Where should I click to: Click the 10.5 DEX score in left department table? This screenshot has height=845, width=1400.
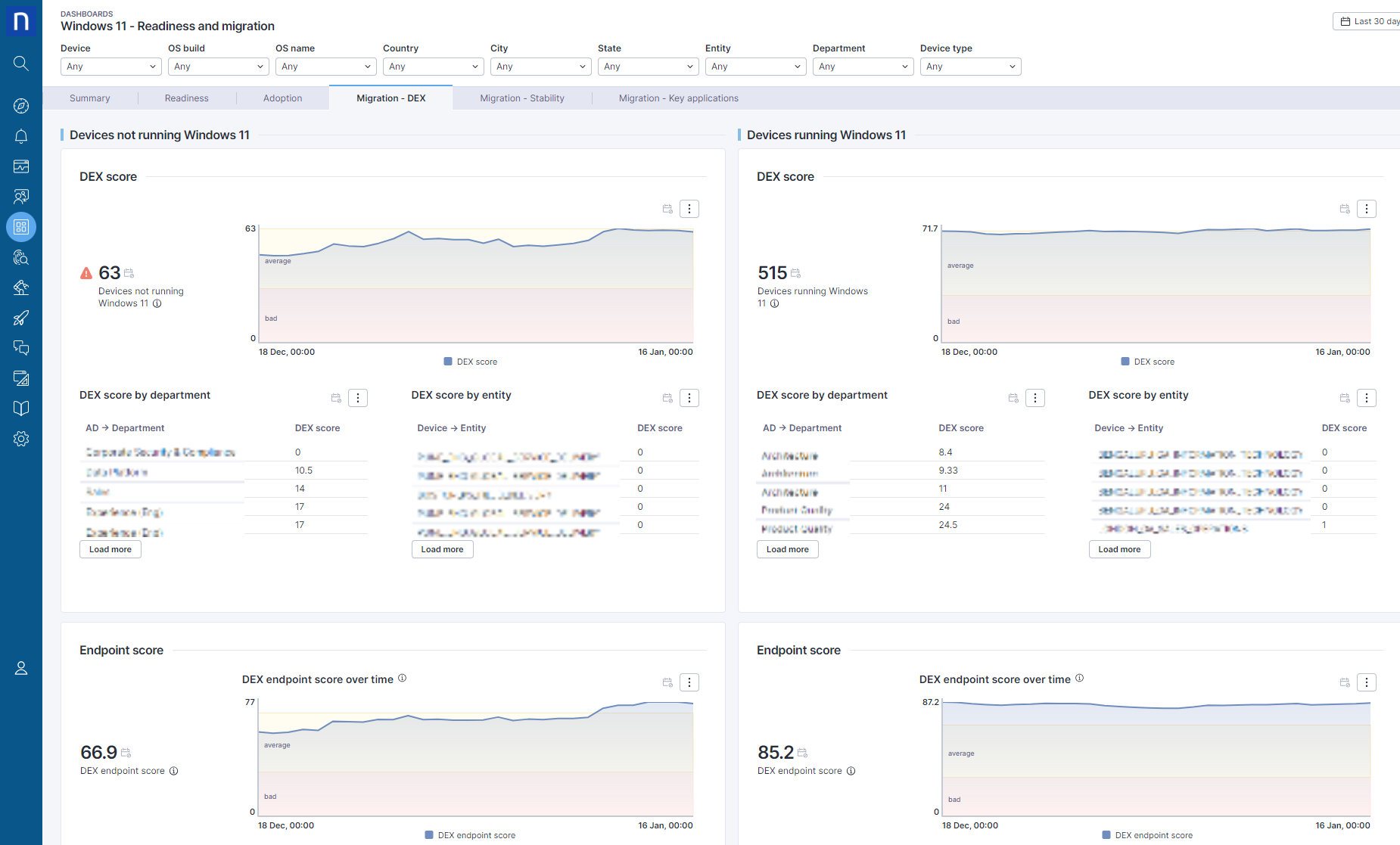[x=303, y=471]
